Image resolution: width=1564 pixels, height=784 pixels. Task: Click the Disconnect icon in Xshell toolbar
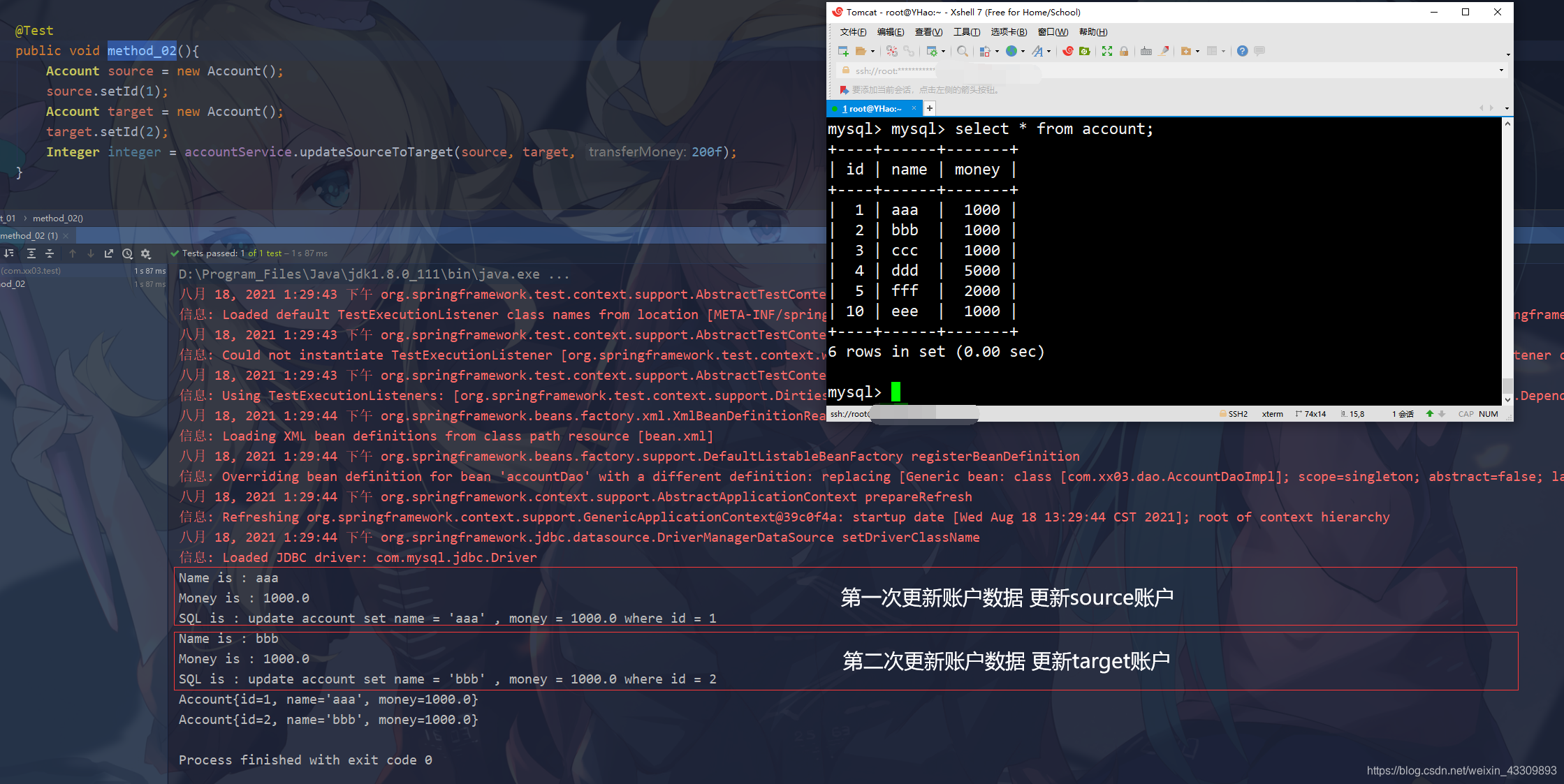[892, 51]
